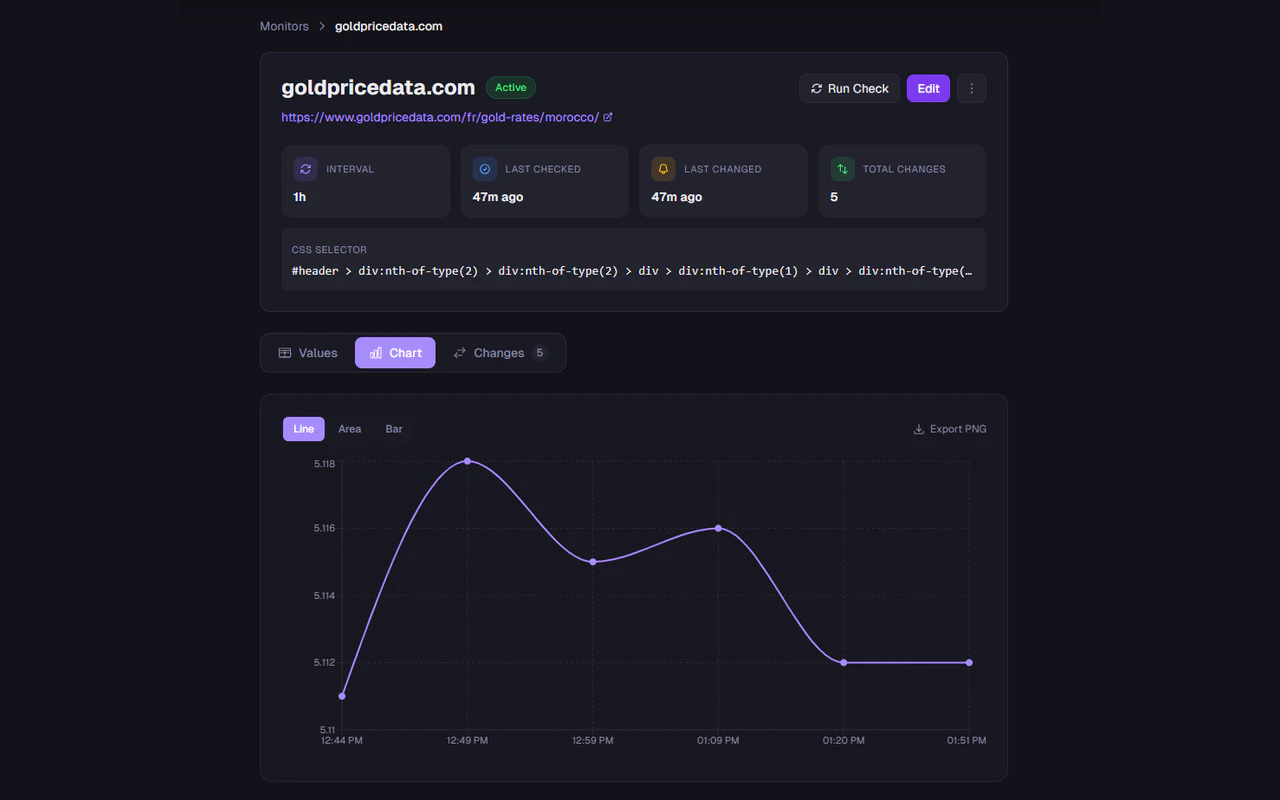Image resolution: width=1280 pixels, height=800 pixels.
Task: Click the Run Check button
Action: point(849,88)
